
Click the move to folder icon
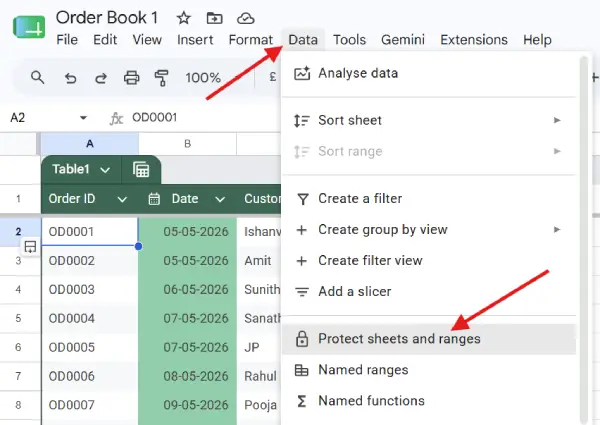click(x=214, y=18)
